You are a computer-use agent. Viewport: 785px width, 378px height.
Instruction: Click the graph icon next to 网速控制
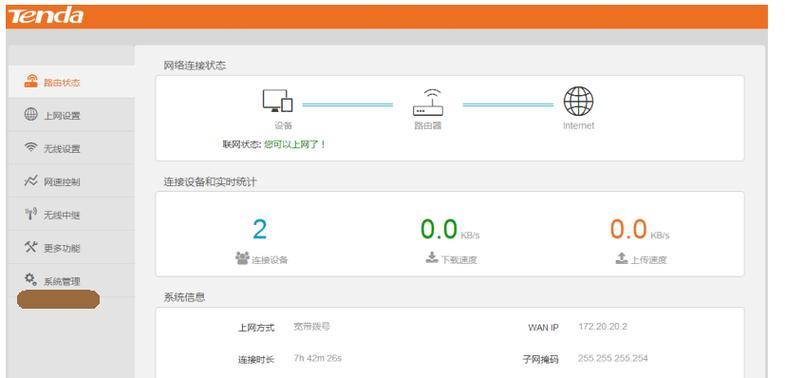(31, 181)
